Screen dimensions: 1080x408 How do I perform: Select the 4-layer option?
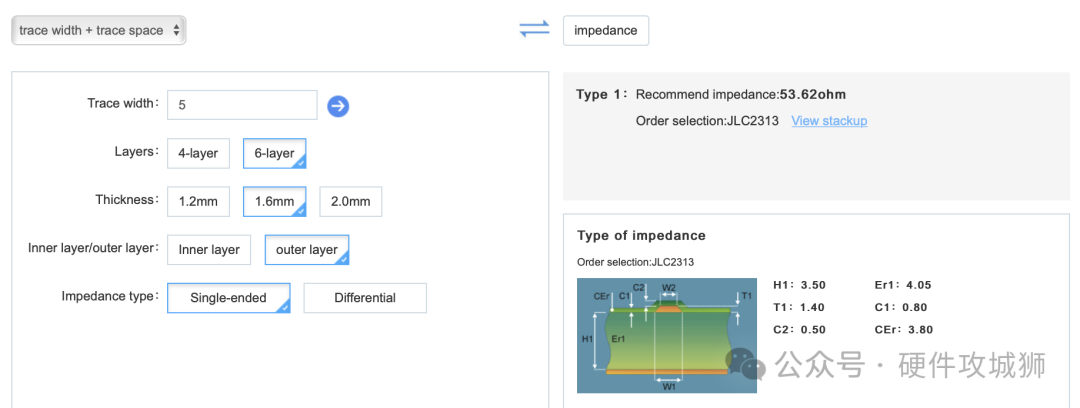[x=198, y=153]
